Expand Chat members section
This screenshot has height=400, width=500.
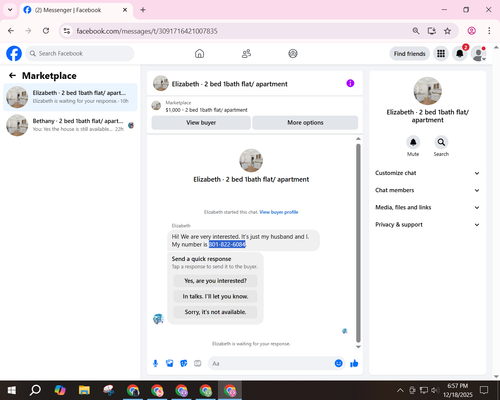pos(427,190)
